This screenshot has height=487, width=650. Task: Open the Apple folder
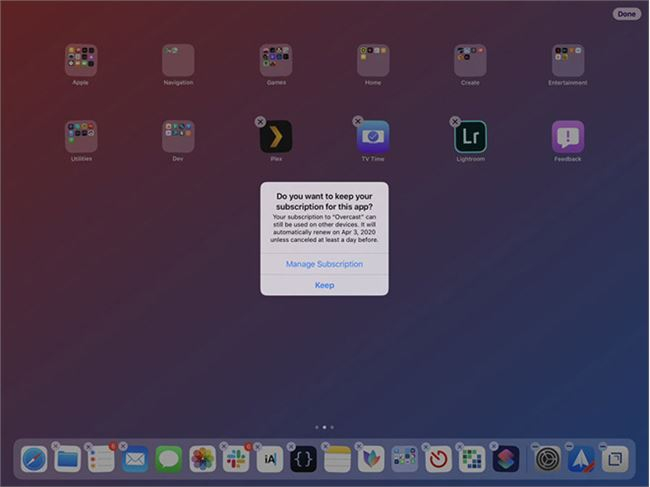click(x=81, y=60)
